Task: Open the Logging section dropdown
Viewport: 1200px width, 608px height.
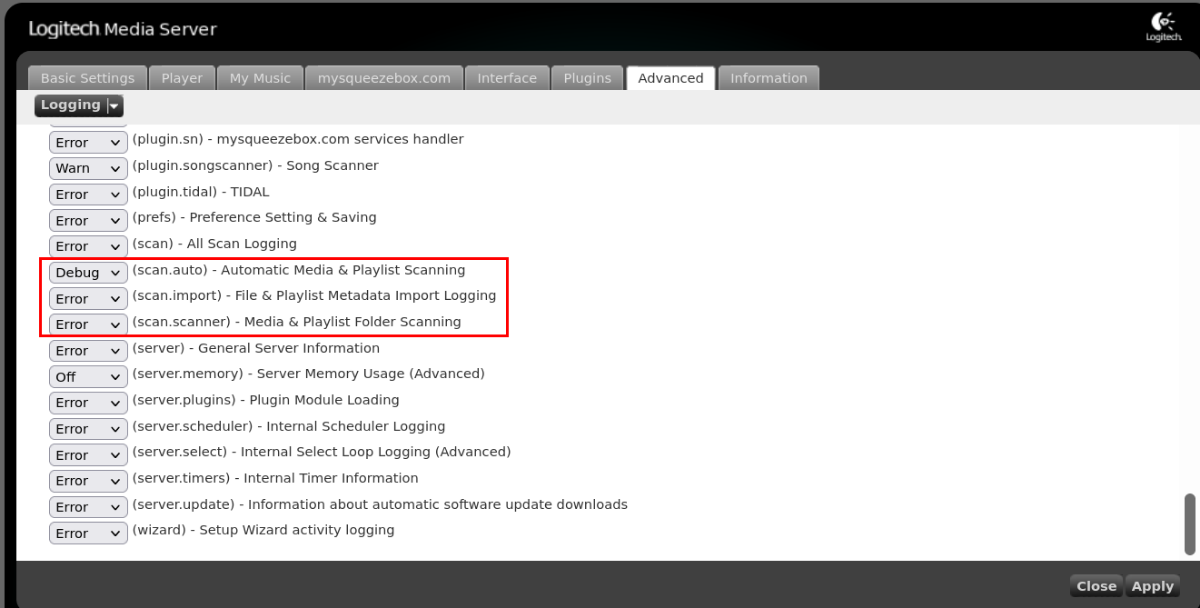Action: click(x=79, y=105)
